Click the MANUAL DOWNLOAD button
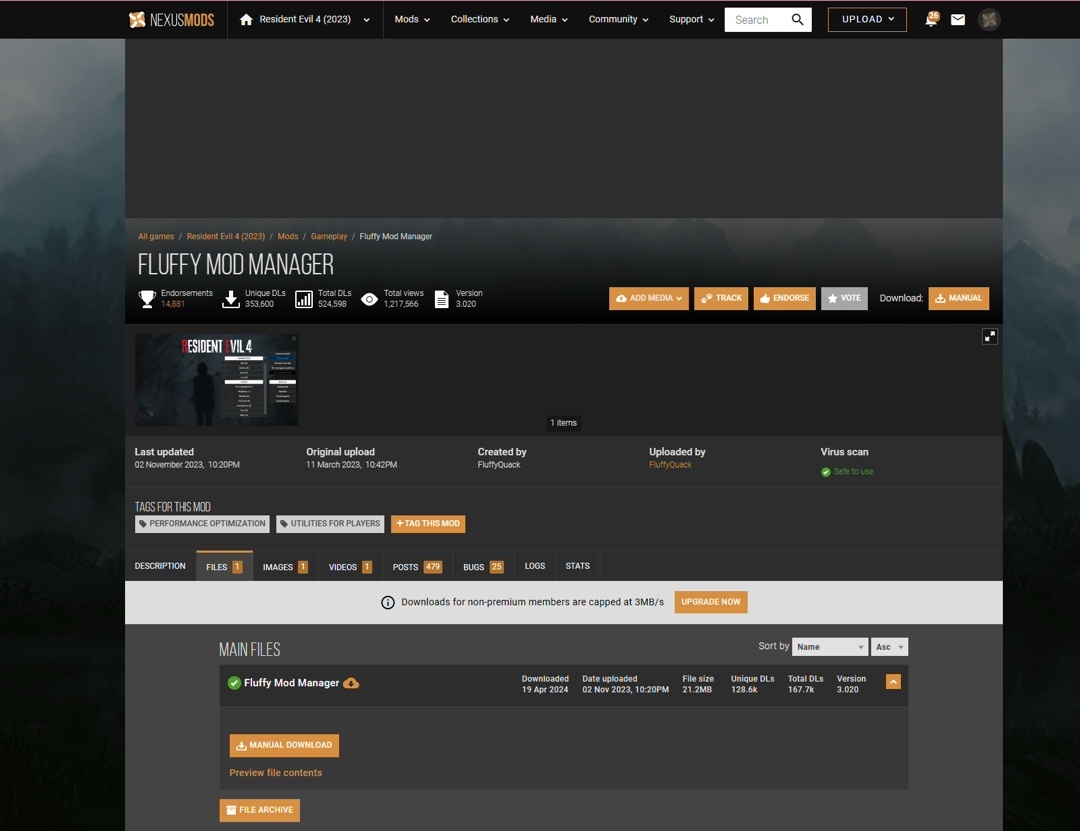 click(x=284, y=746)
